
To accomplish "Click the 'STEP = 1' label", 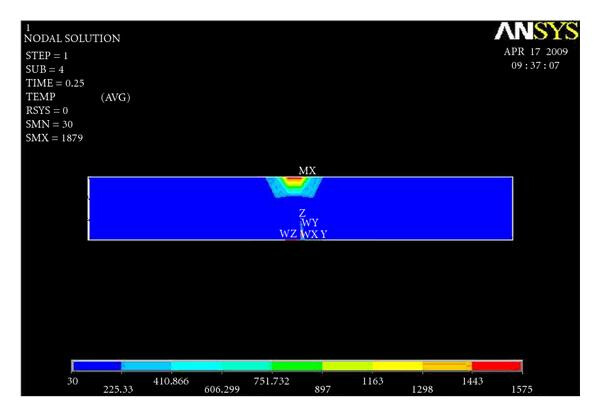I will point(47,56).
